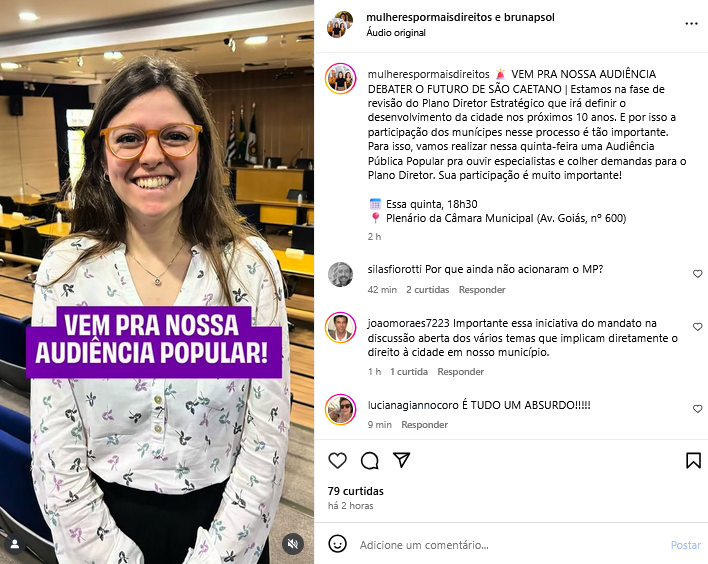This screenshot has width=708, height=564.
Task: Reply to silasfiorotti's comment
Action: coord(482,289)
